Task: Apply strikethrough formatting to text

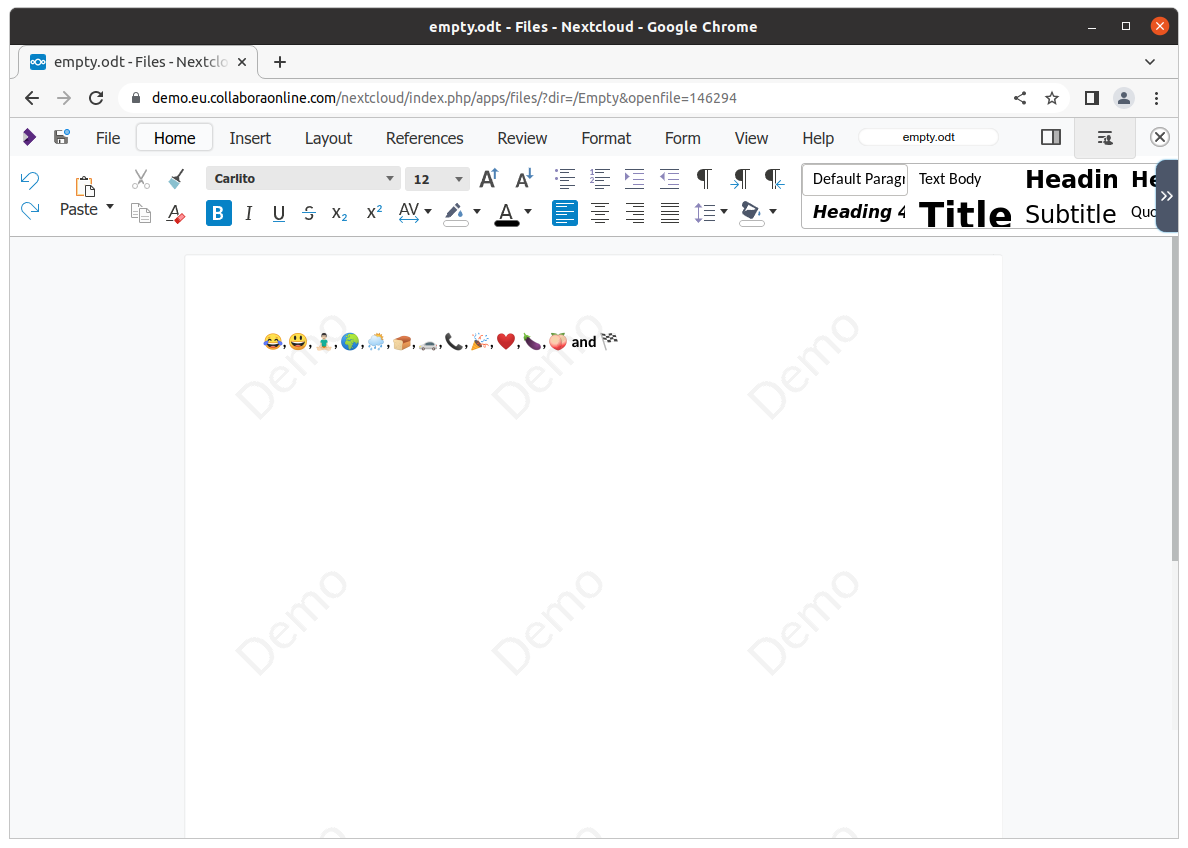Action: [308, 213]
